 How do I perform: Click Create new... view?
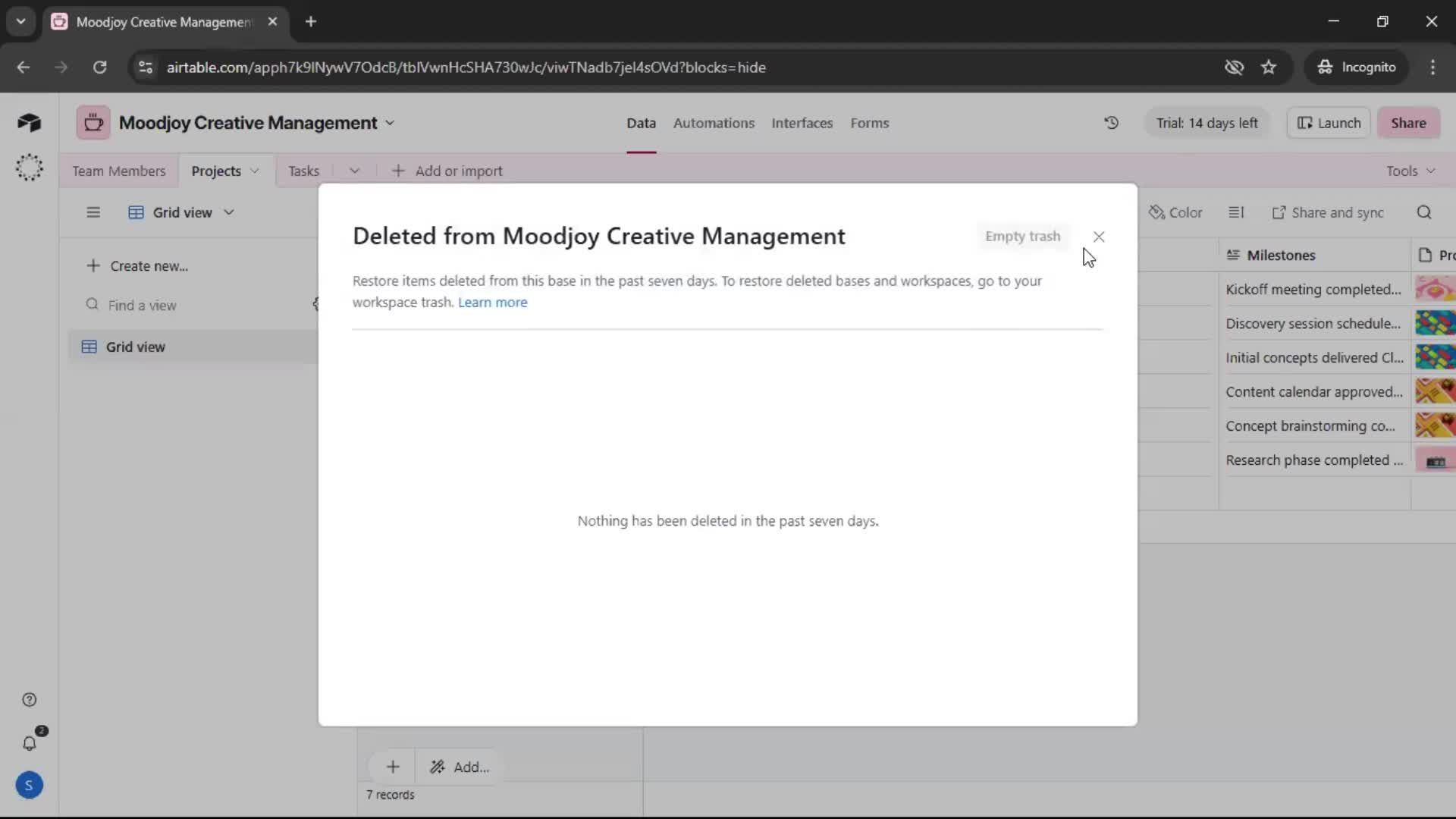pos(137,266)
